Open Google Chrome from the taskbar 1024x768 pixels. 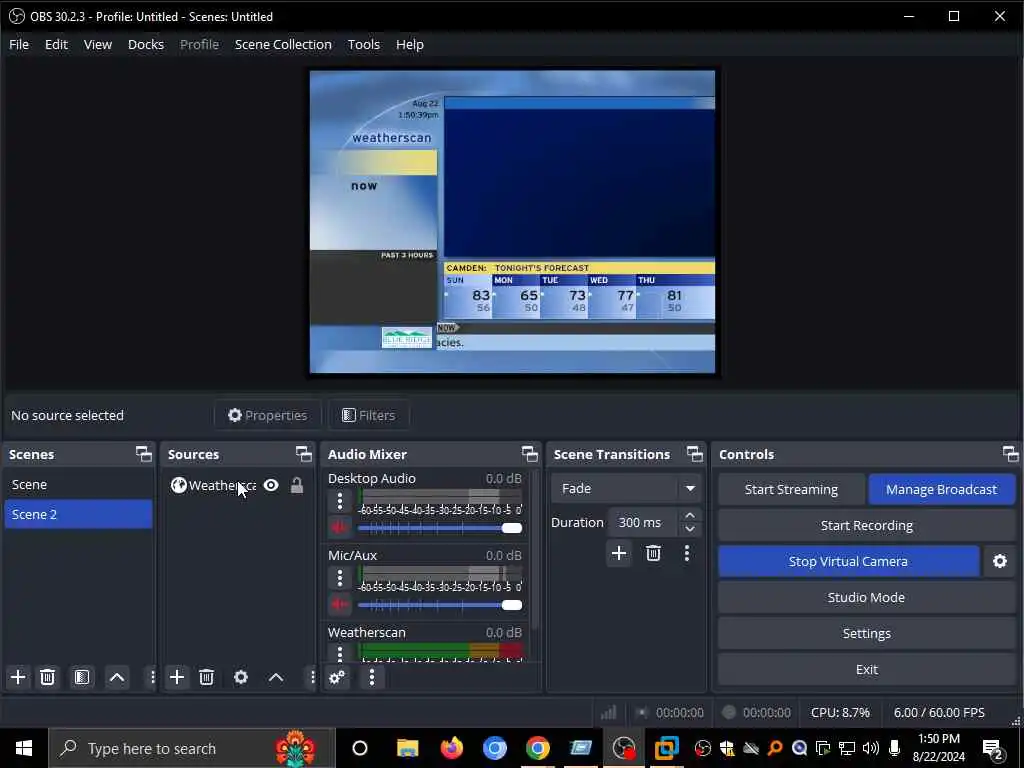[x=537, y=748]
